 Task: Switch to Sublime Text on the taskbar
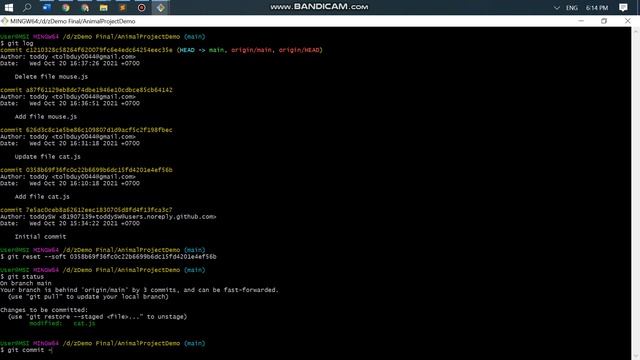tap(122, 7)
